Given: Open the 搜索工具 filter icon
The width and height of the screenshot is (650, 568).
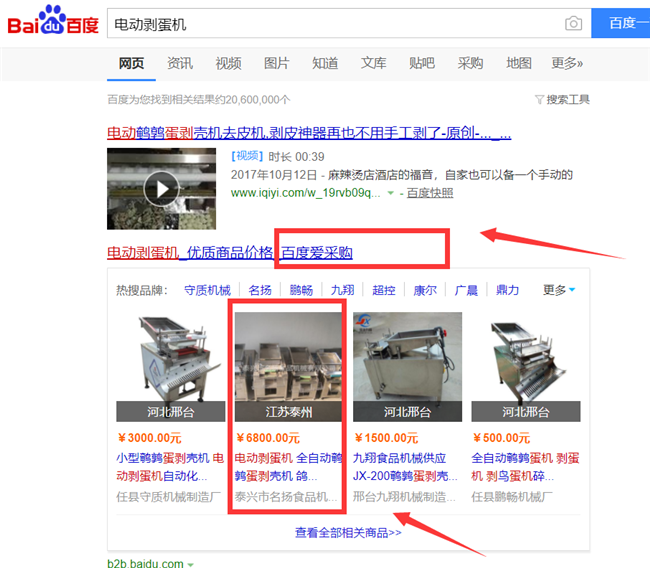Looking at the screenshot, I should pos(539,99).
